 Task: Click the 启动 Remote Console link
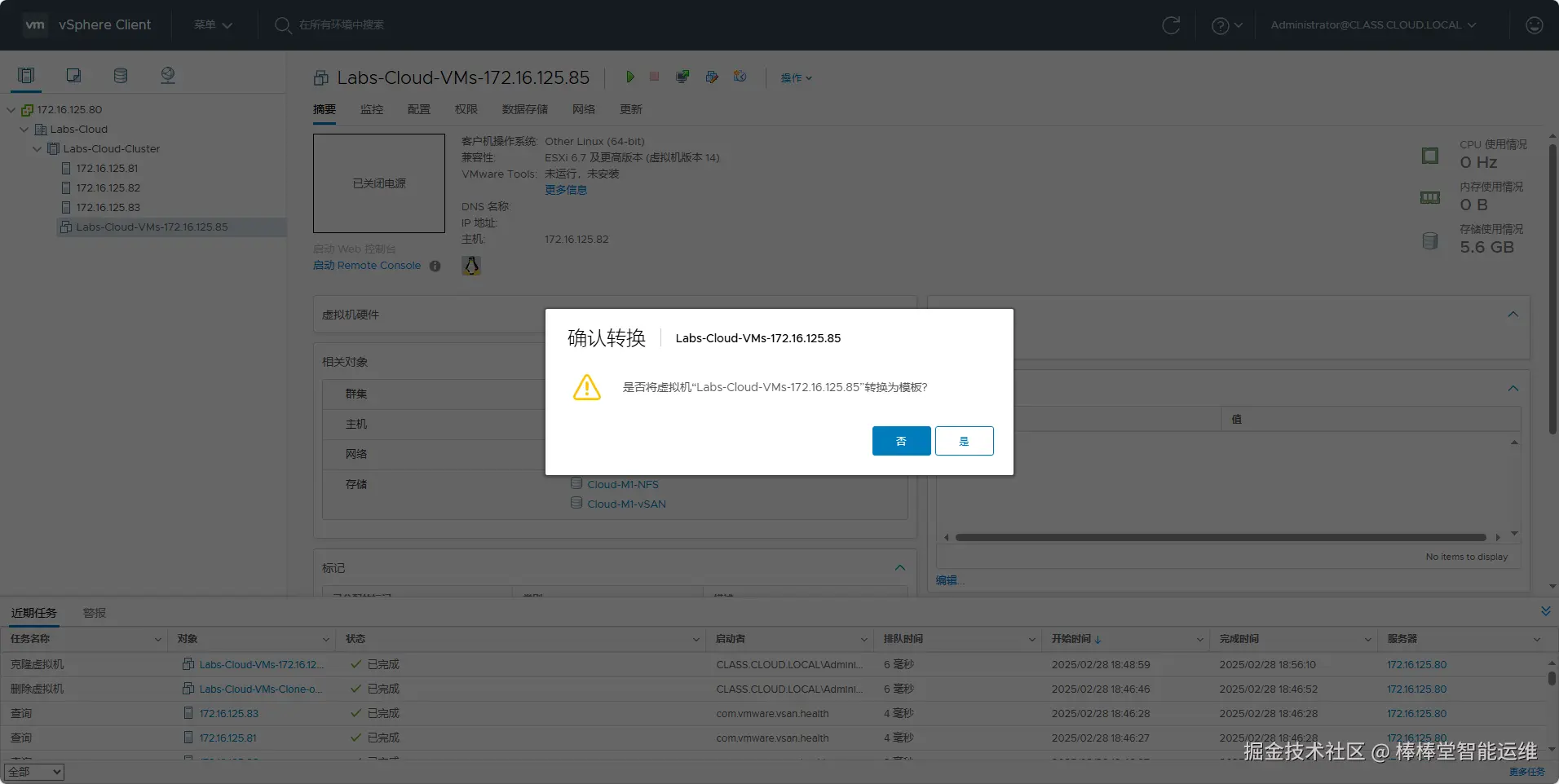point(367,266)
